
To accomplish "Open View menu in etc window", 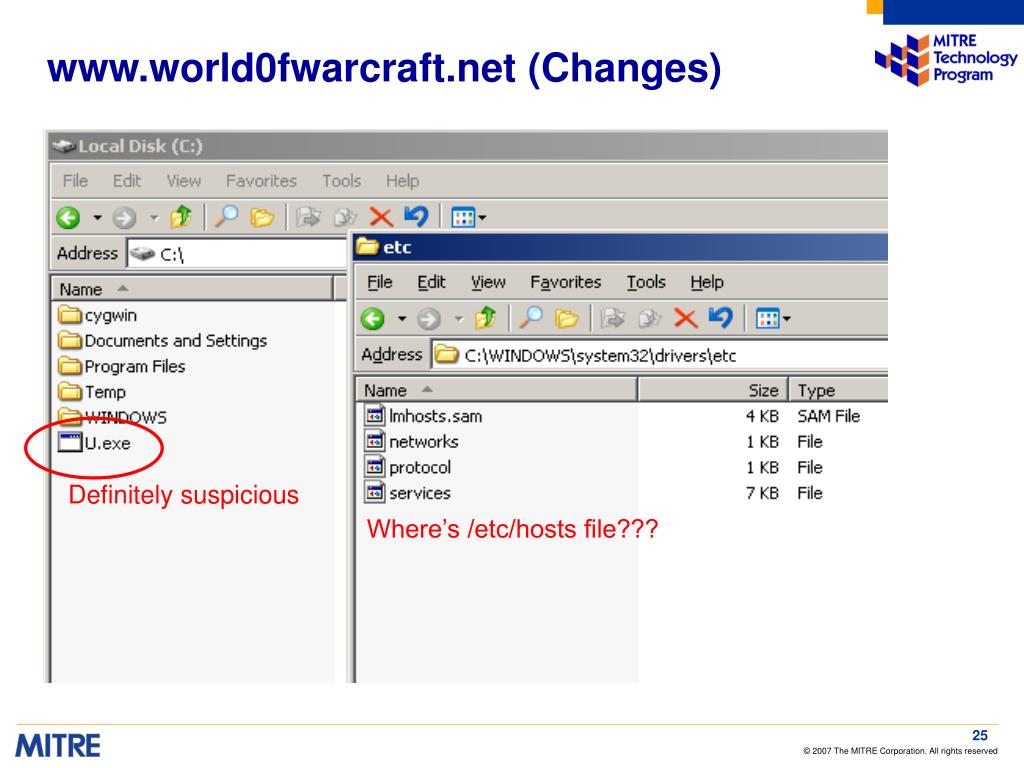I will click(x=488, y=282).
